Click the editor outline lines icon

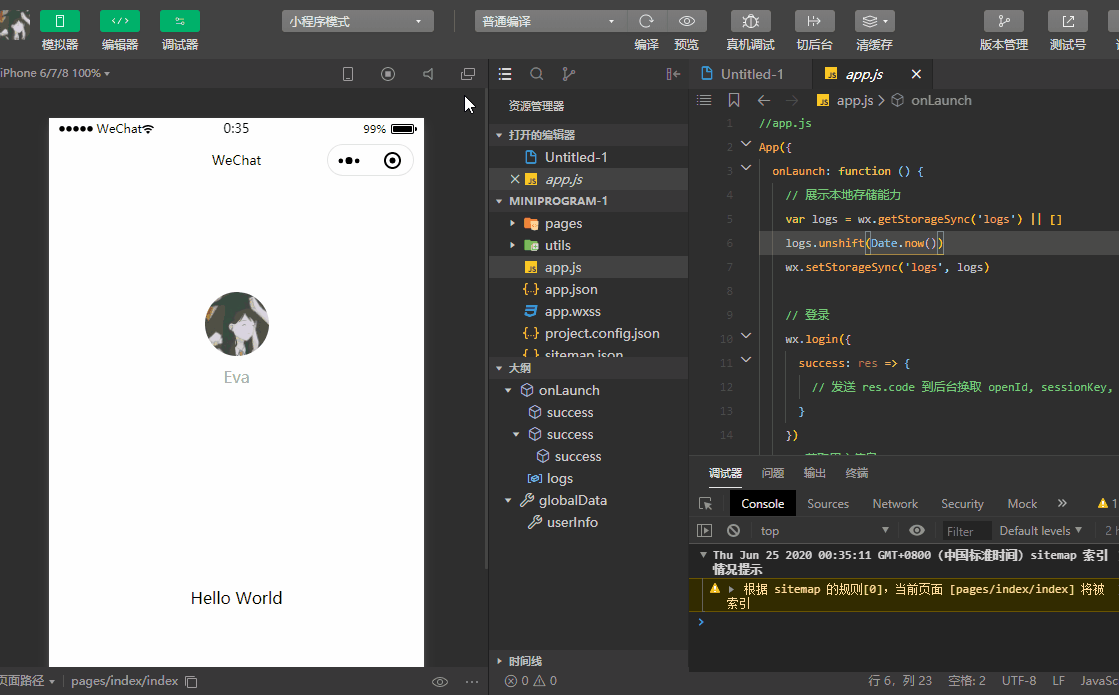click(704, 100)
